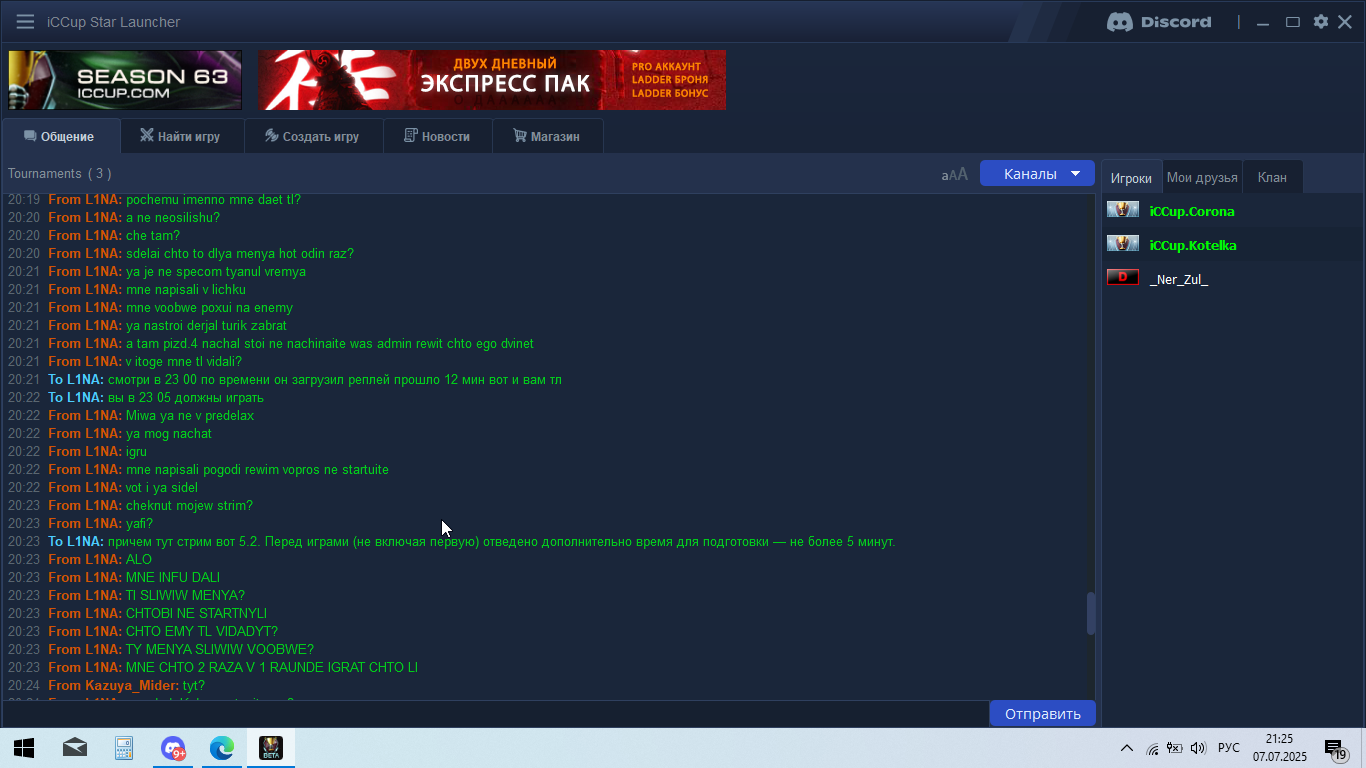Expand the Каналы dropdown
The image size is (1366, 768).
pyautogui.click(x=1037, y=173)
